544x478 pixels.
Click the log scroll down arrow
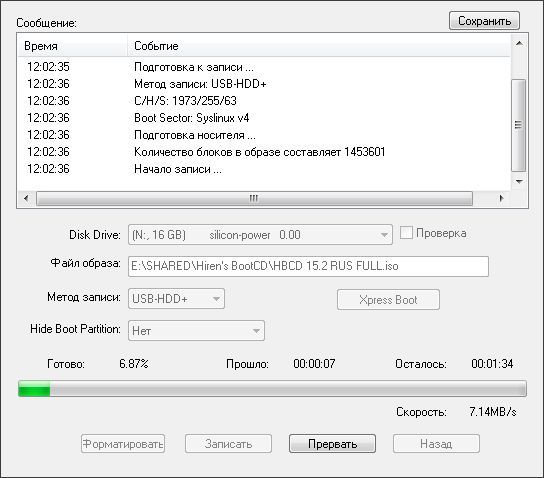[519, 181]
